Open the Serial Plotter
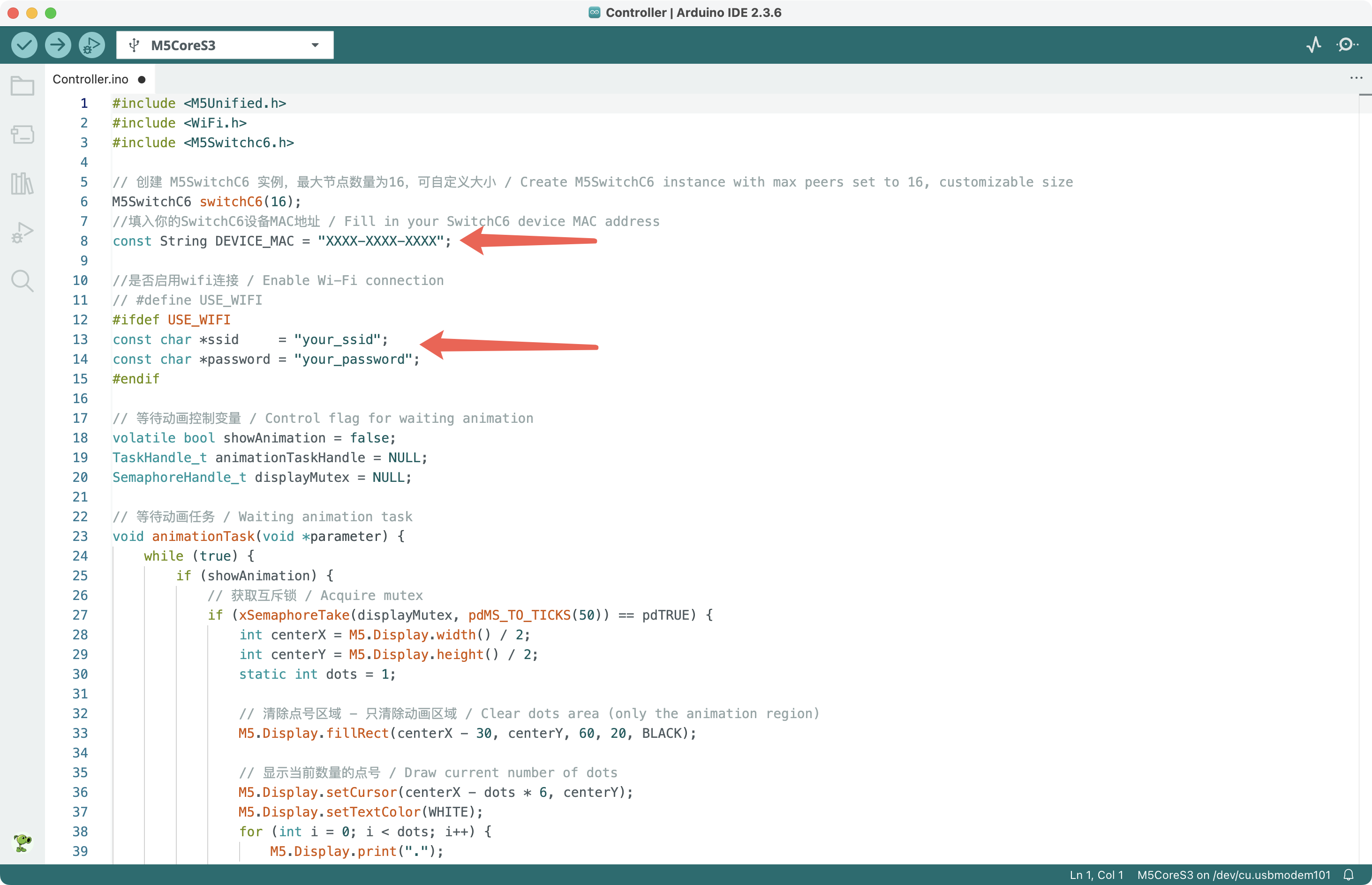The image size is (1372, 885). [x=1314, y=45]
